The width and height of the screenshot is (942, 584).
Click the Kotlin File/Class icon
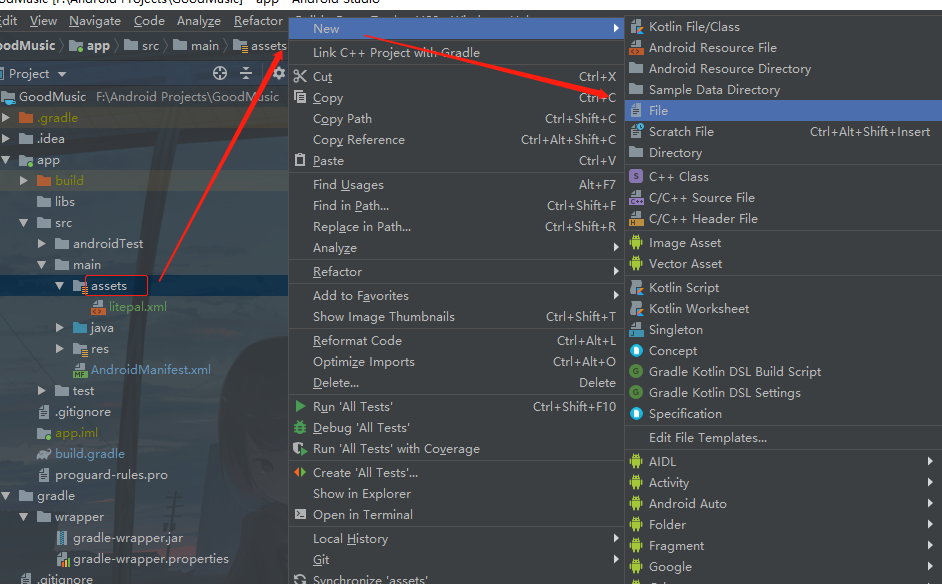point(636,26)
